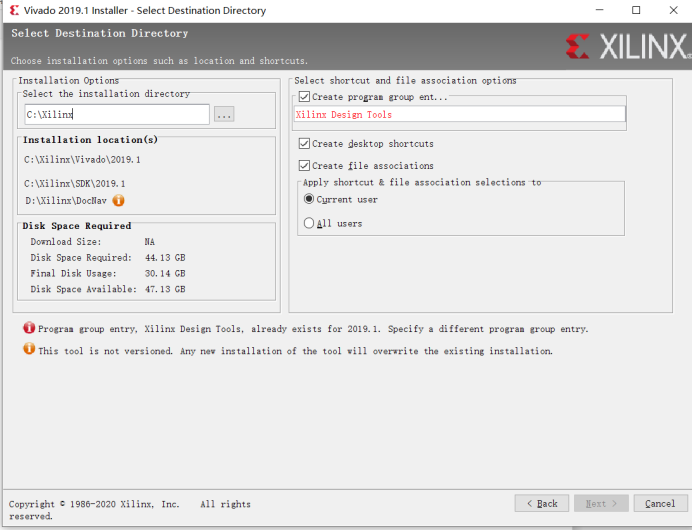Screen dimensions: 692x531
Task: Click the Final Disk Usage 30.14 GB value
Action: (165, 274)
